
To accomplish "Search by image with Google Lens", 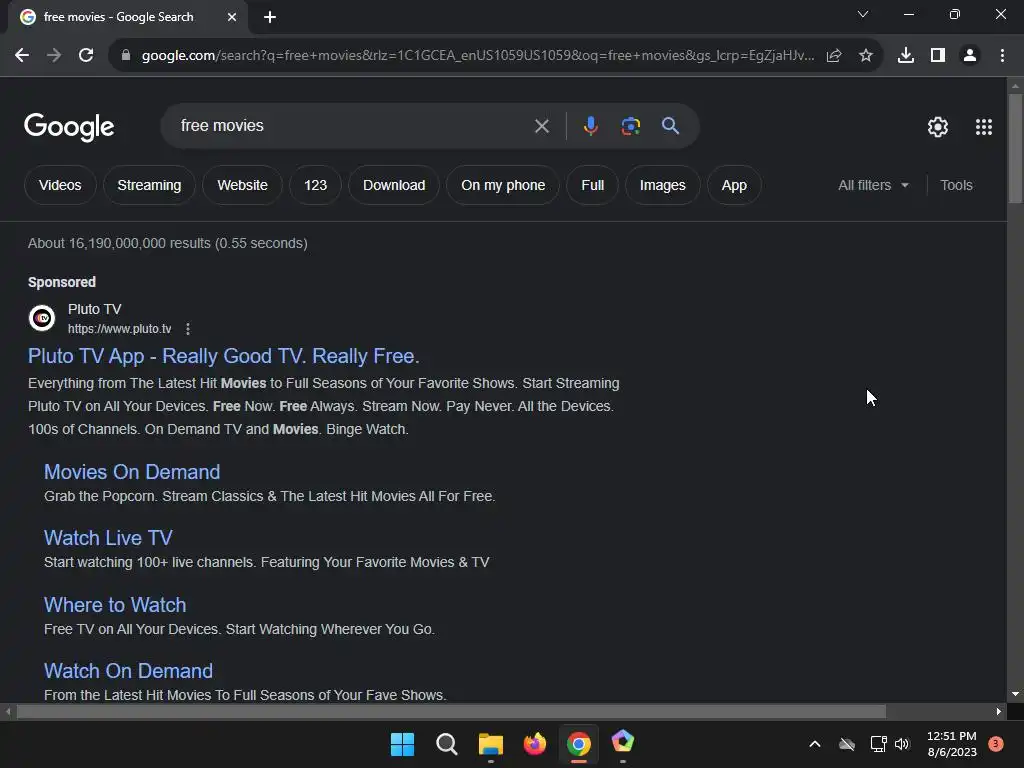I will pos(630,126).
